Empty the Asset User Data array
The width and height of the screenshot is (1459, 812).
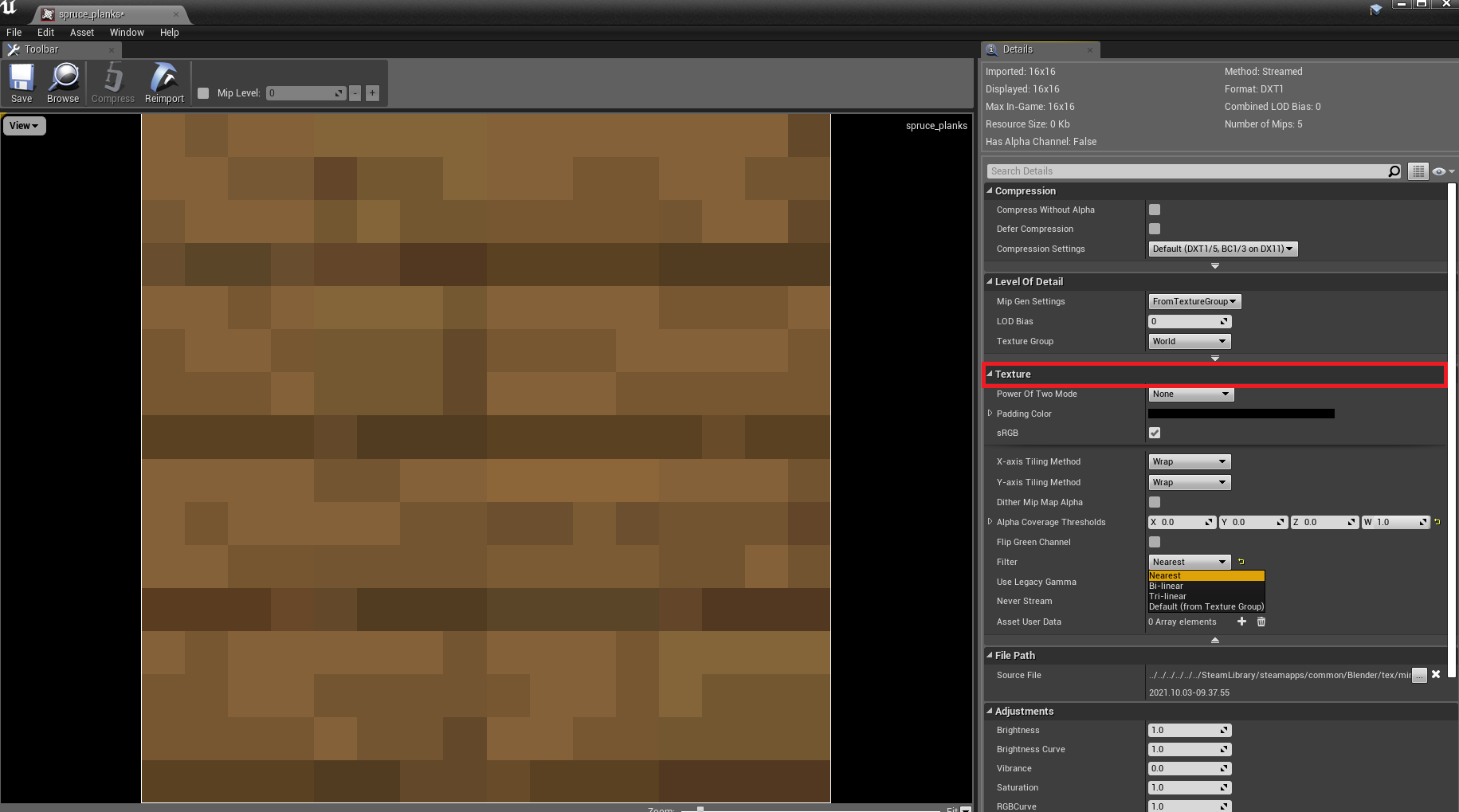[x=1261, y=622]
